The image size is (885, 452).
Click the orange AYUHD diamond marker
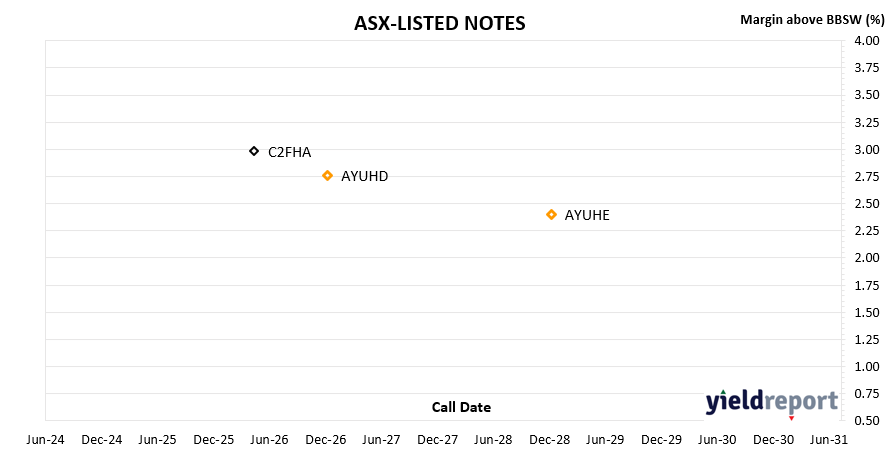327,175
